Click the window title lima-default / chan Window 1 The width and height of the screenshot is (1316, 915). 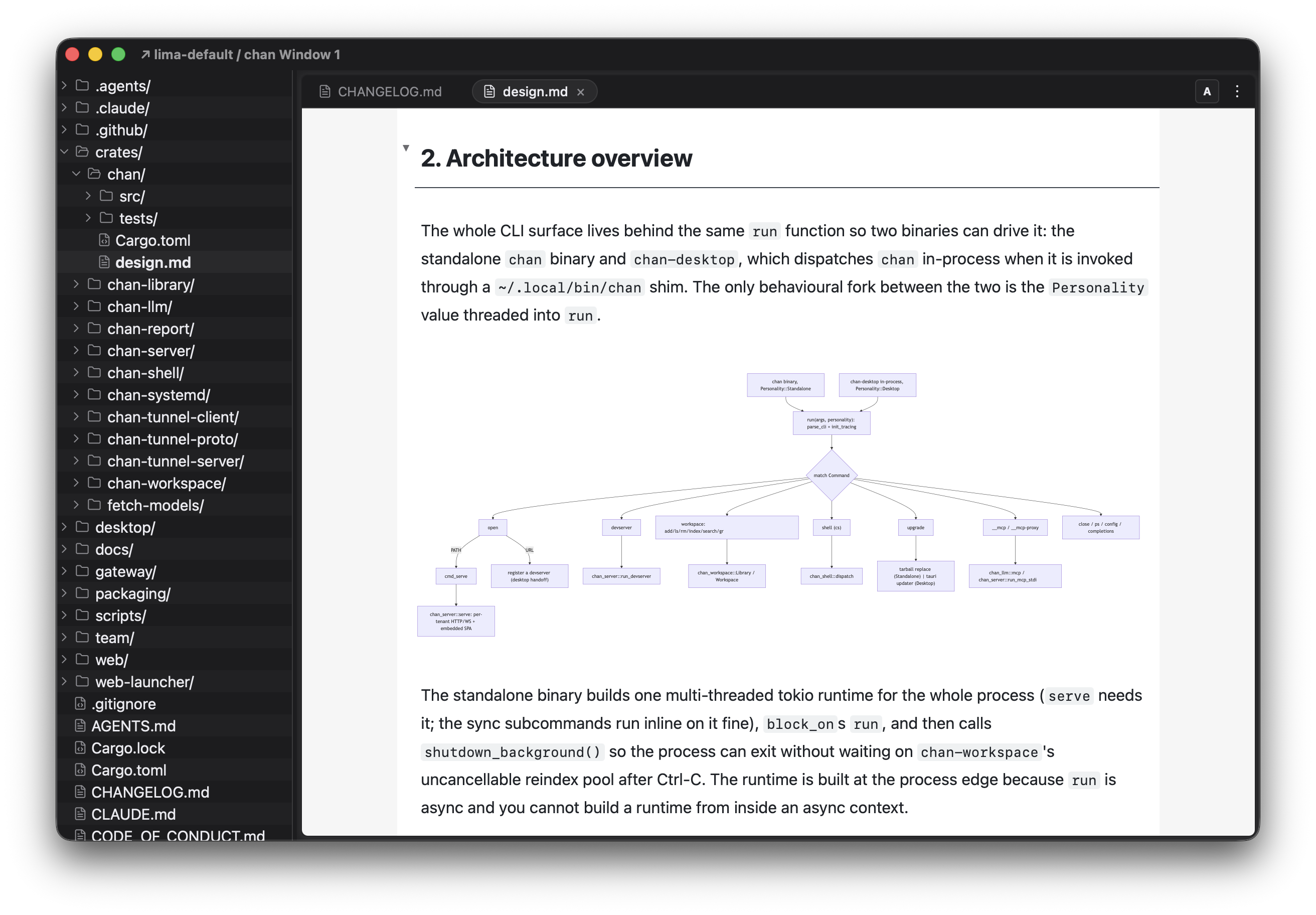coord(246,55)
